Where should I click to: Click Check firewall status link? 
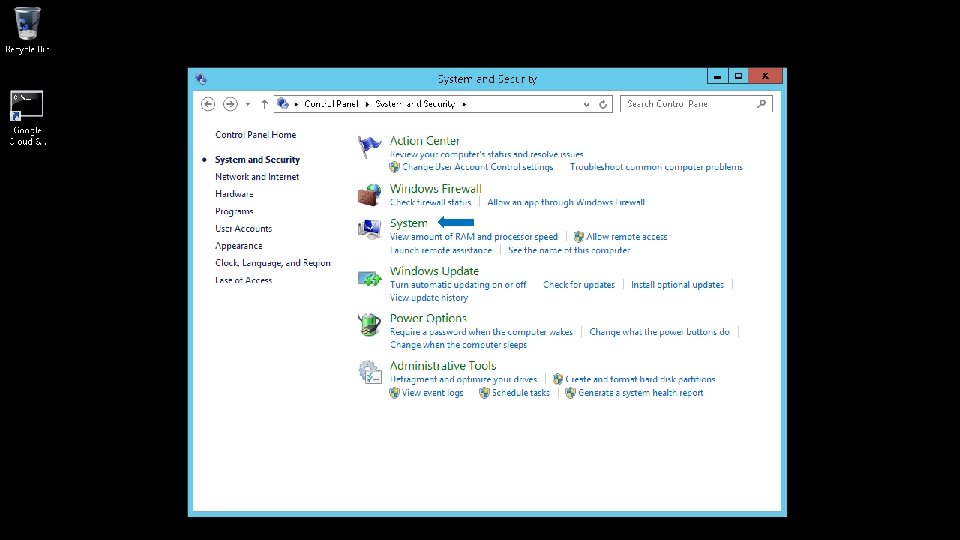click(x=430, y=202)
